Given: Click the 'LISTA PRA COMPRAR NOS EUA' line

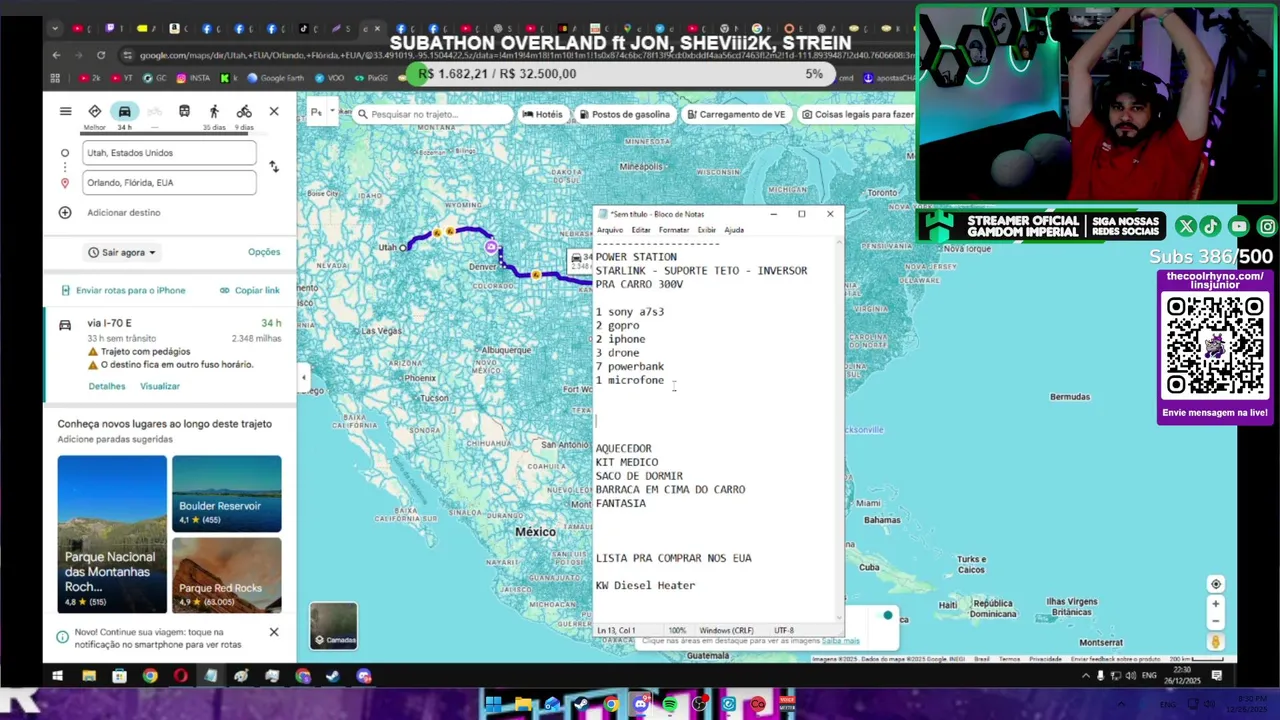Looking at the screenshot, I should (673, 558).
